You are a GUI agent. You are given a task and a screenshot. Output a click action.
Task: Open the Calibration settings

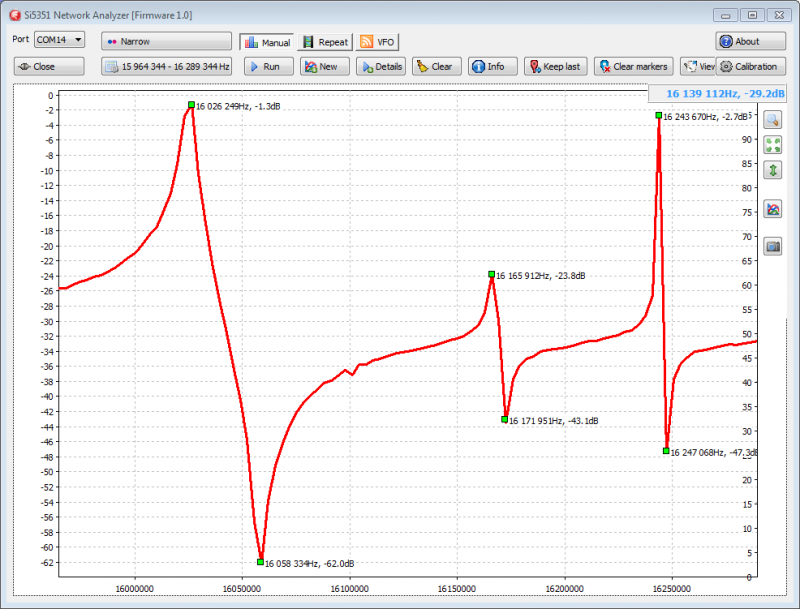752,66
